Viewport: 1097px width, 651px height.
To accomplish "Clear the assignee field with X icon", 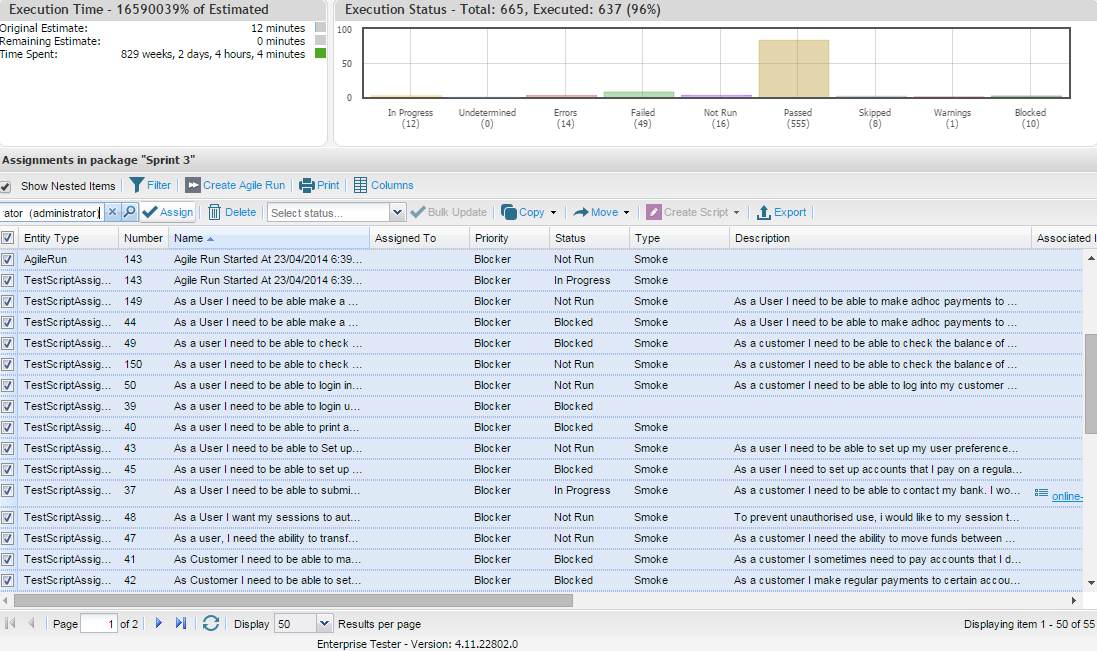I will [112, 212].
